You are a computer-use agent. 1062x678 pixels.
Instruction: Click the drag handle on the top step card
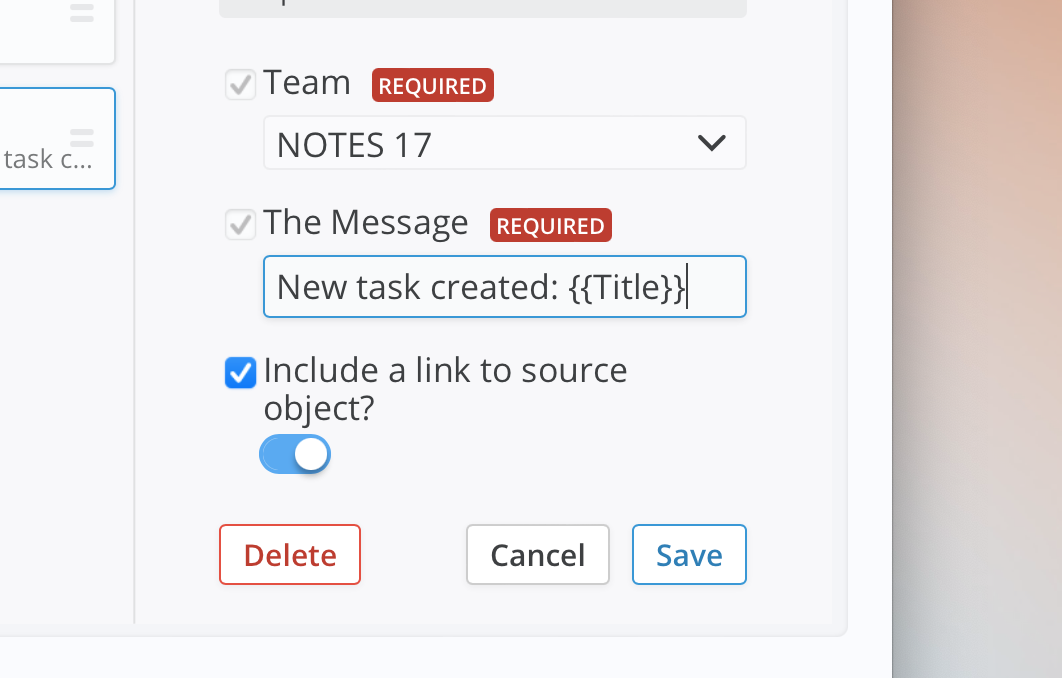point(82,14)
